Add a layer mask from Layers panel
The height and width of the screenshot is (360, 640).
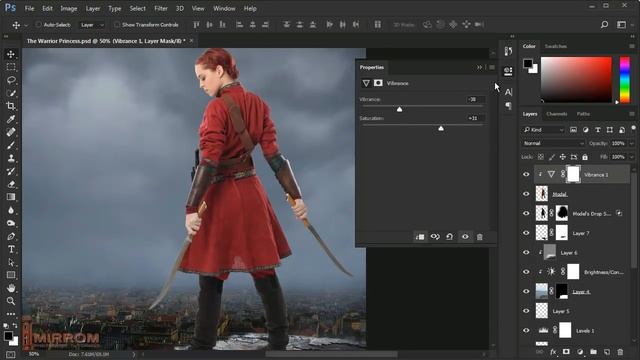point(566,352)
